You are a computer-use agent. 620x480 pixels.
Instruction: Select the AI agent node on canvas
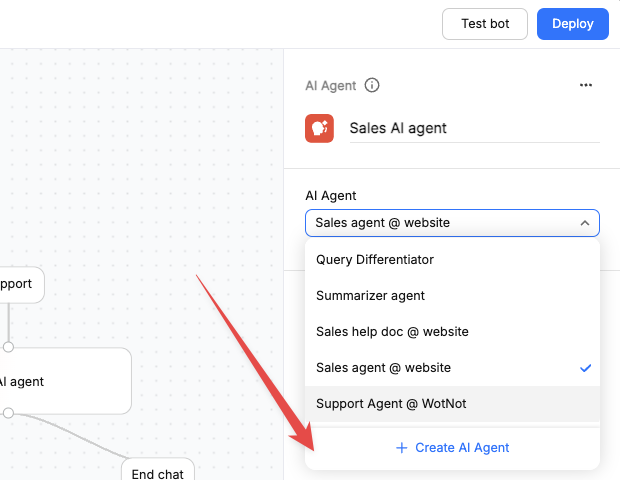tap(60, 381)
